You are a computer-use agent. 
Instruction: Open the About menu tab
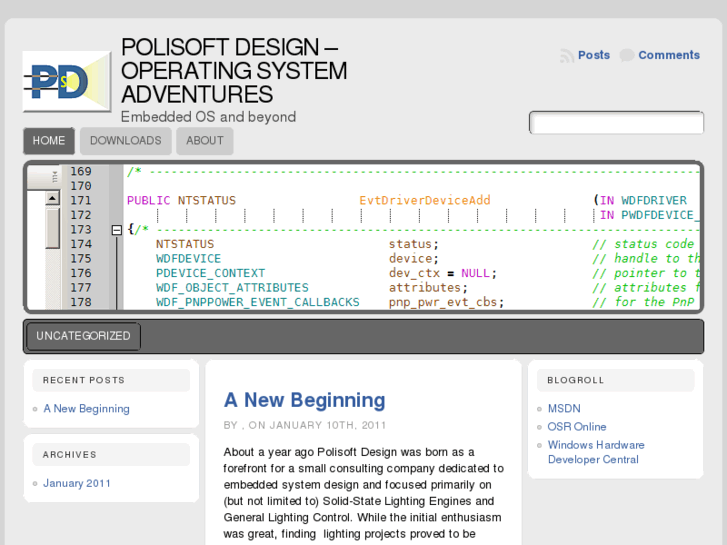tap(205, 141)
